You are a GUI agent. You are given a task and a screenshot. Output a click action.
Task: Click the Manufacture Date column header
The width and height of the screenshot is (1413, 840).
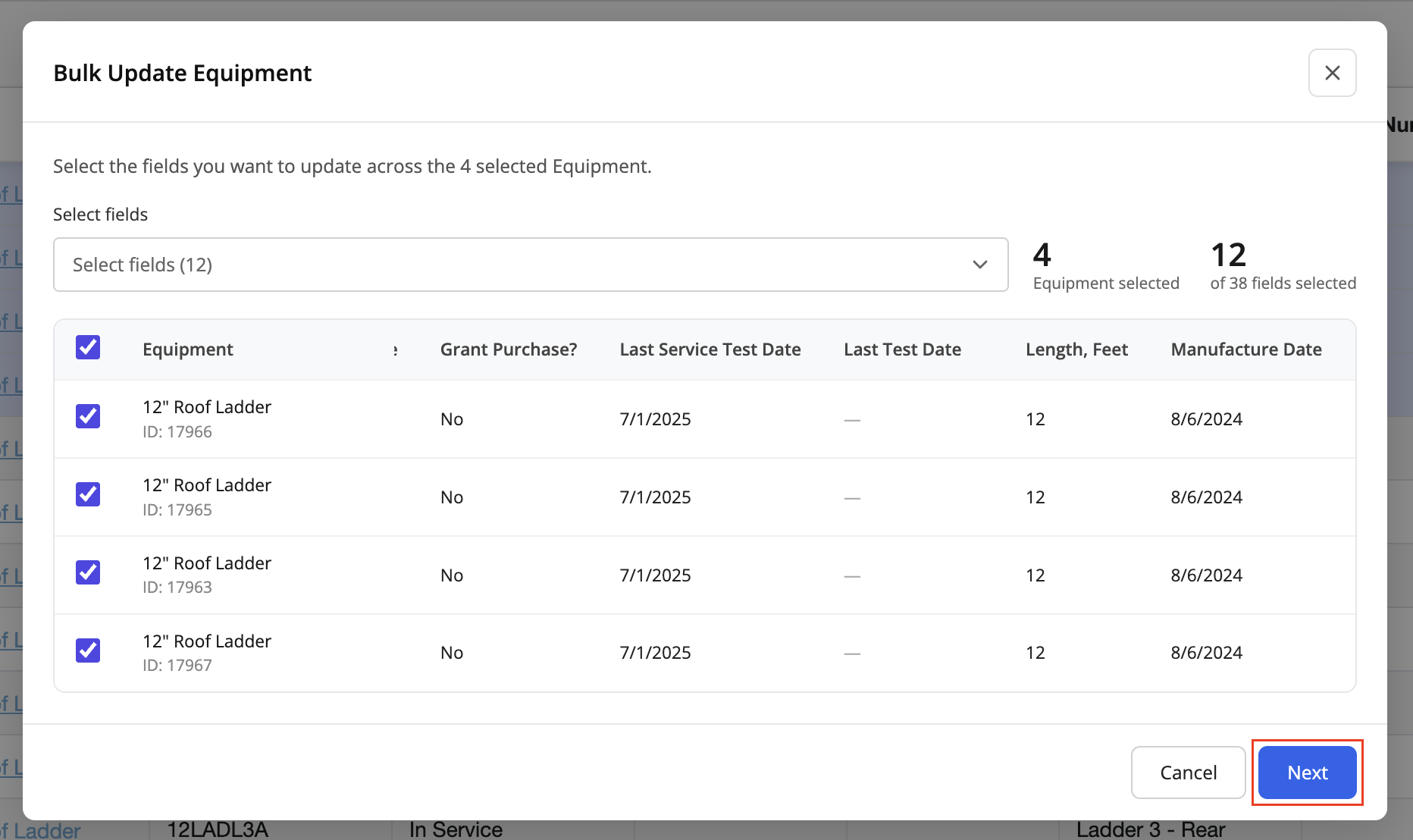pos(1246,349)
